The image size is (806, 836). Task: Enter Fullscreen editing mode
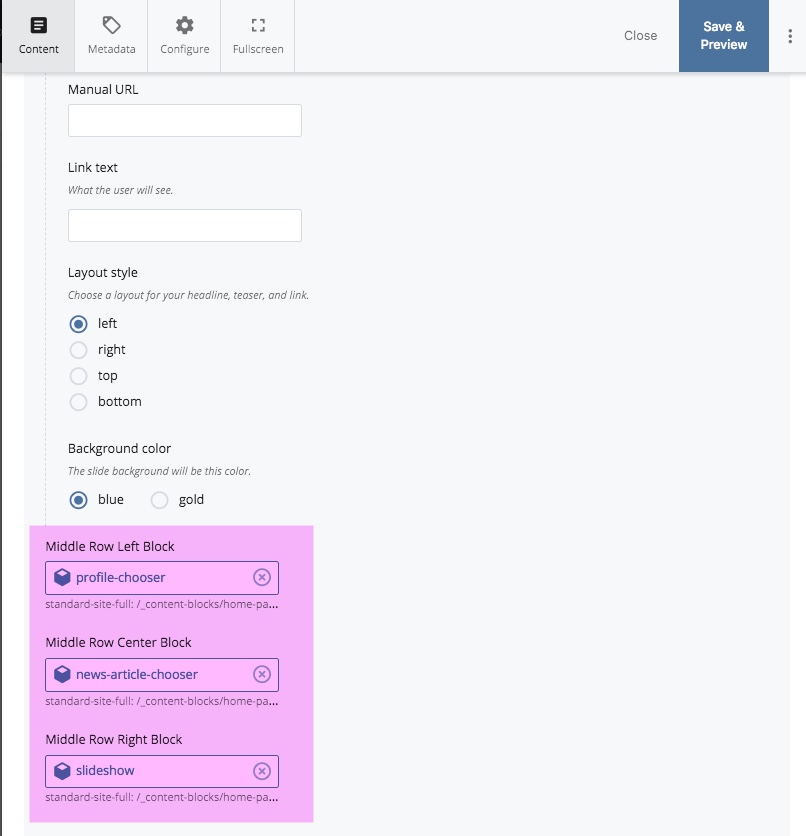click(258, 36)
